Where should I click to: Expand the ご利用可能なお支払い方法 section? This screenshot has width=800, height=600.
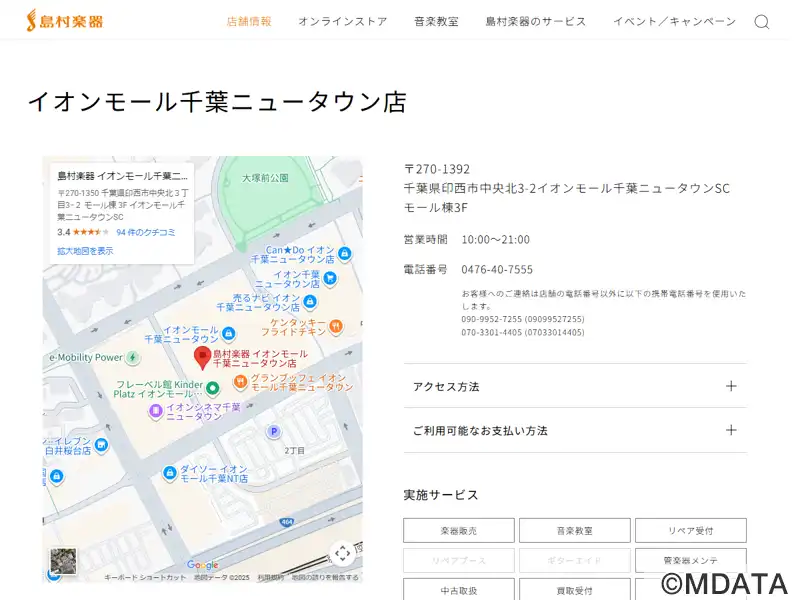(575, 430)
